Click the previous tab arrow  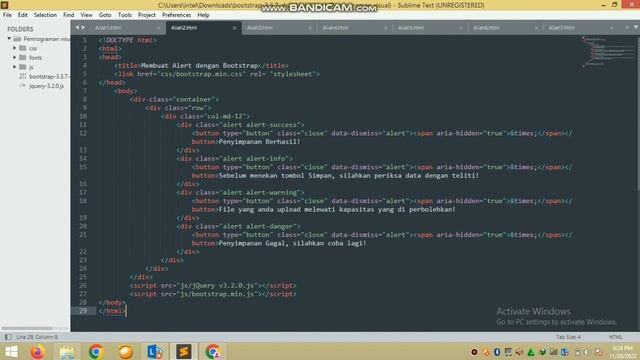point(77,27)
